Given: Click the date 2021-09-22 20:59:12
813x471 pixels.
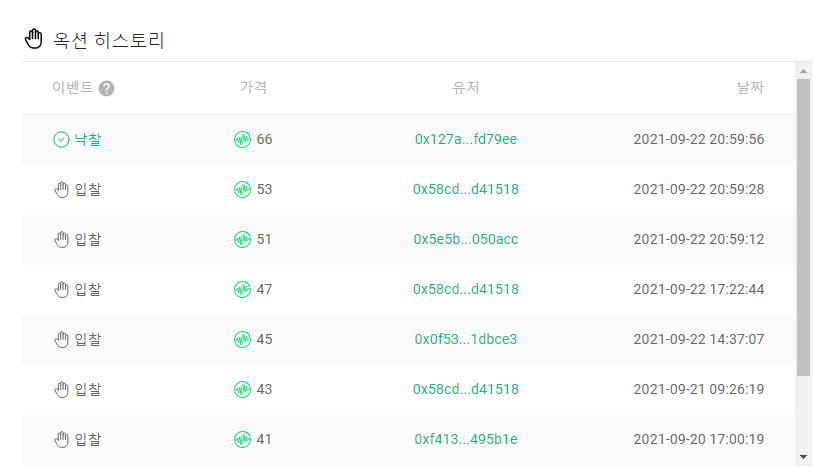Looking at the screenshot, I should [698, 239].
